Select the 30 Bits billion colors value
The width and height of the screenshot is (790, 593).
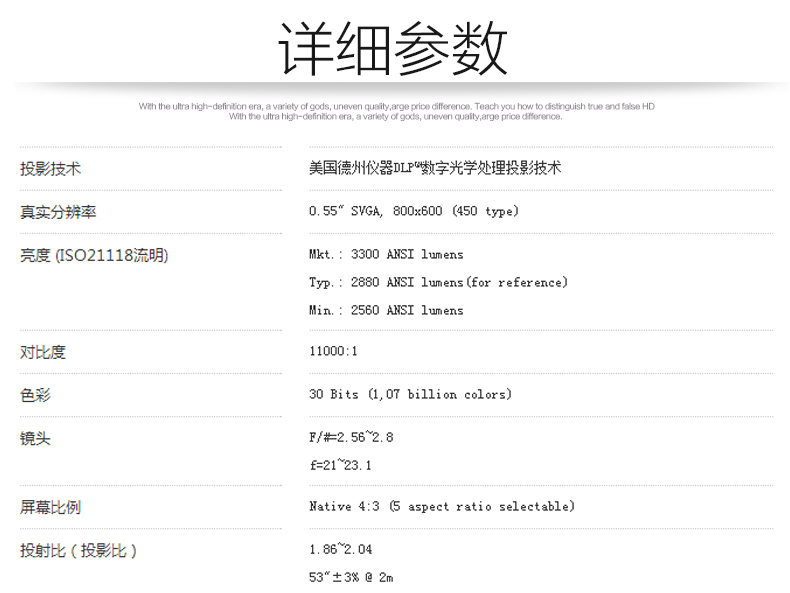(410, 395)
